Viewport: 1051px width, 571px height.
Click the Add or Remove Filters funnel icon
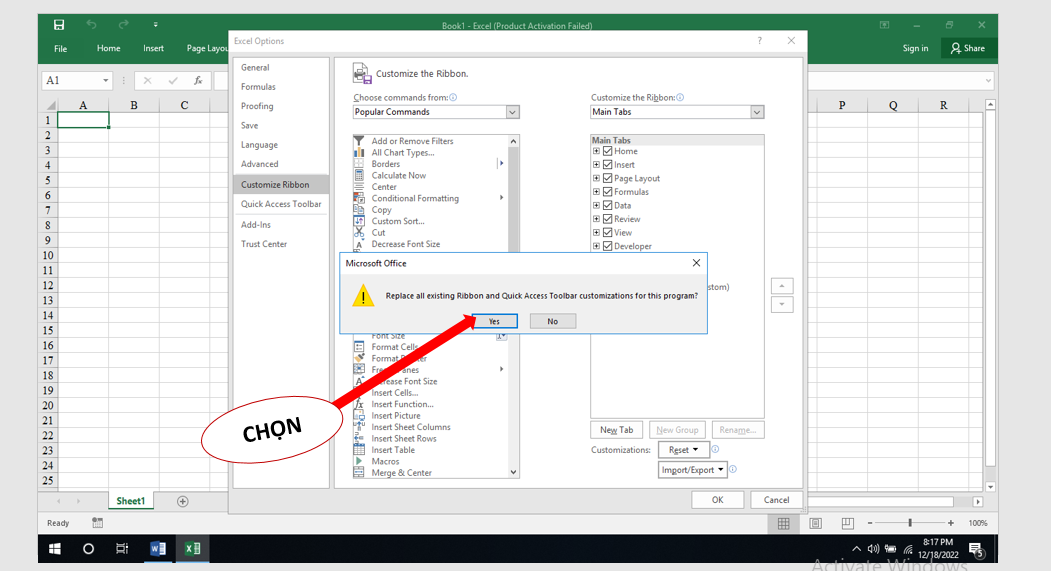point(359,141)
